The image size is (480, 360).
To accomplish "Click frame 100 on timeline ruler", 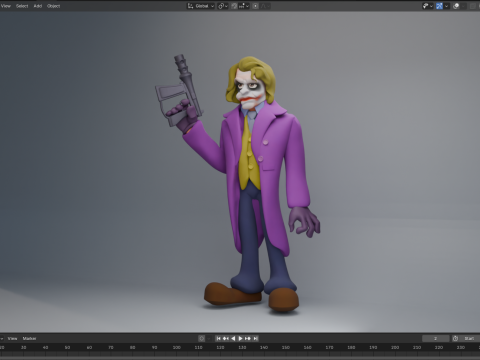I will 177,347.
